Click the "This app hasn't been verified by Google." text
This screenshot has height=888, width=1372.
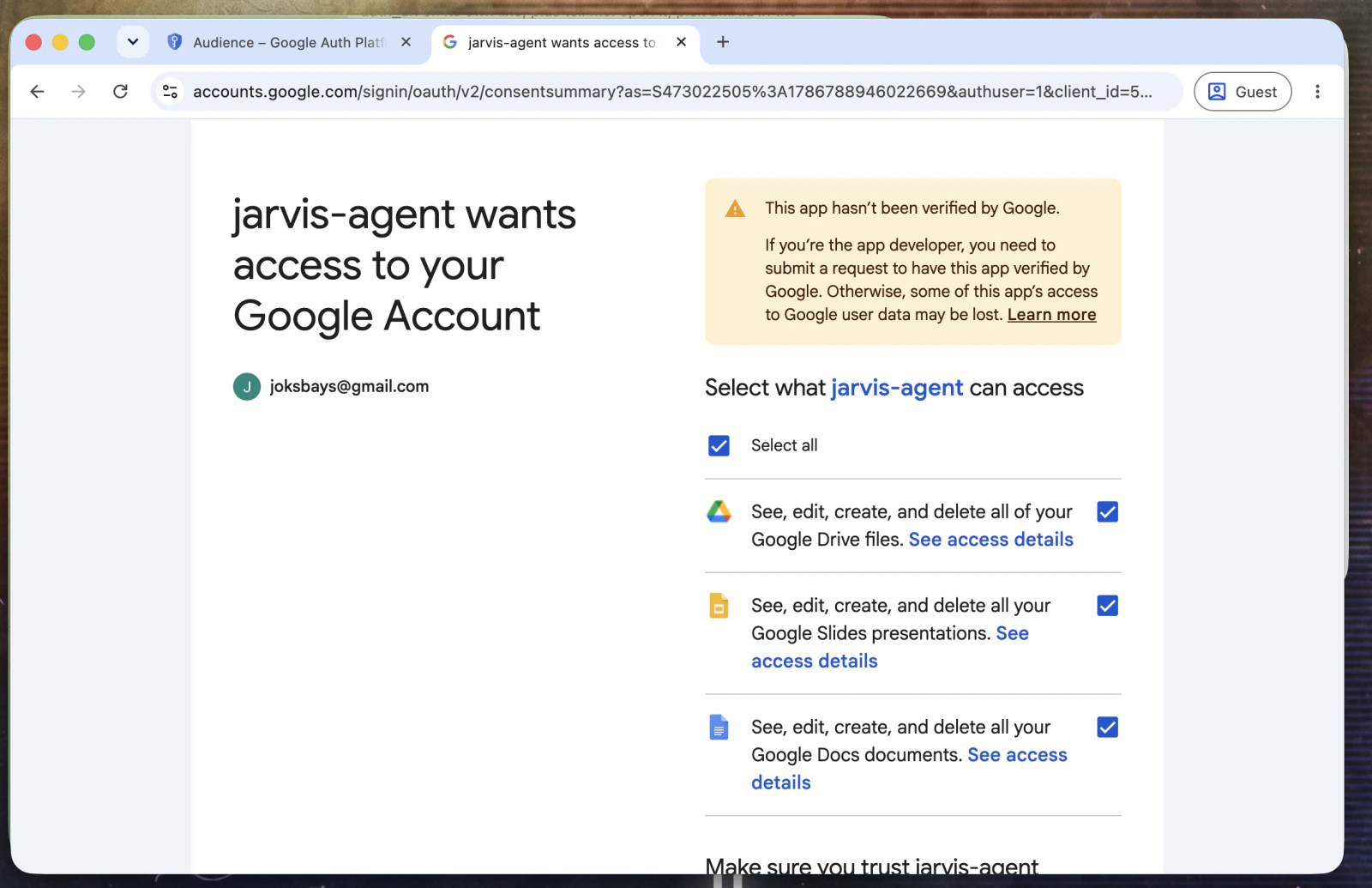[x=912, y=208]
